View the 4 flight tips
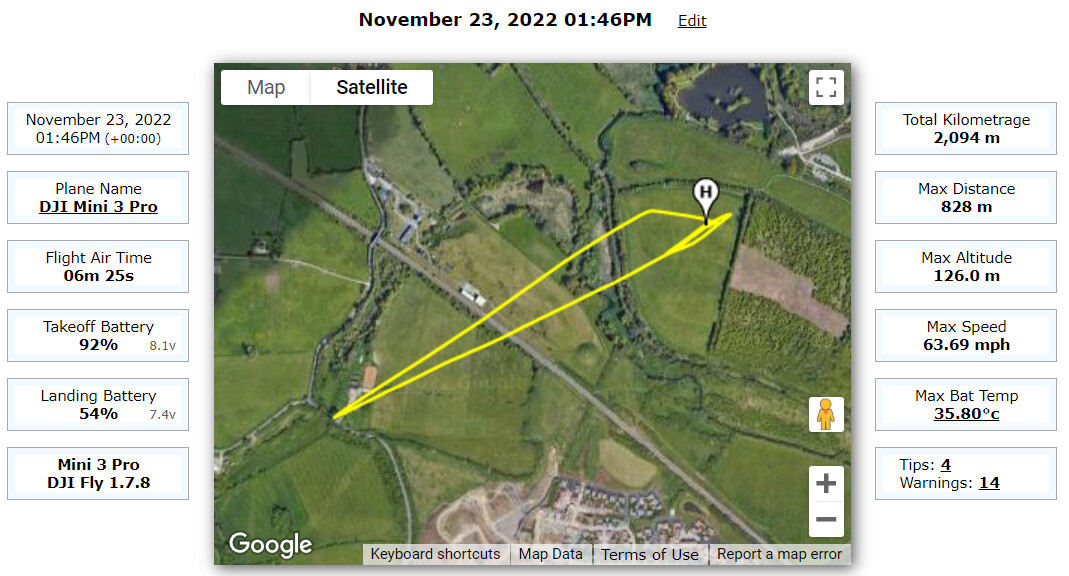The image size is (1069, 576). 946,465
